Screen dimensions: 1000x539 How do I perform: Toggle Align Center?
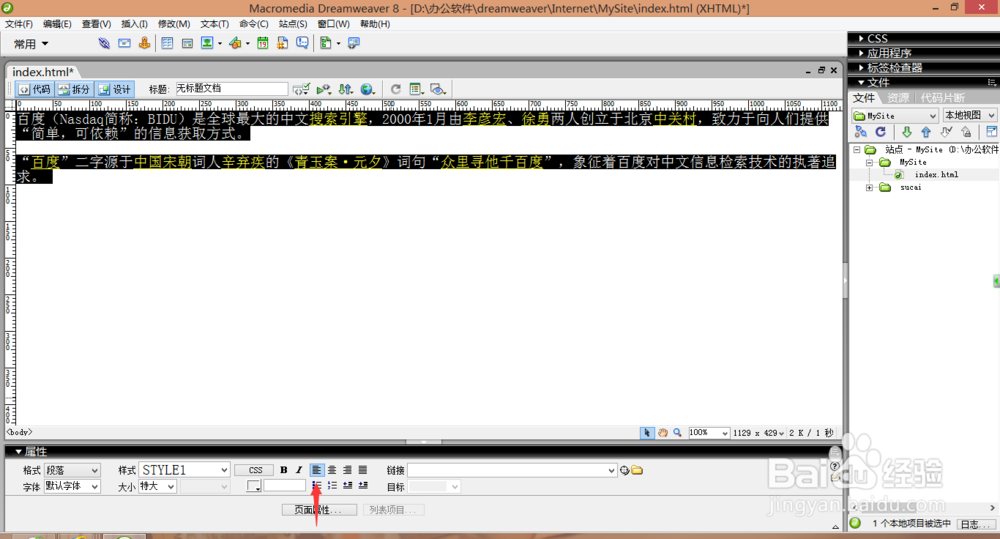pos(332,470)
